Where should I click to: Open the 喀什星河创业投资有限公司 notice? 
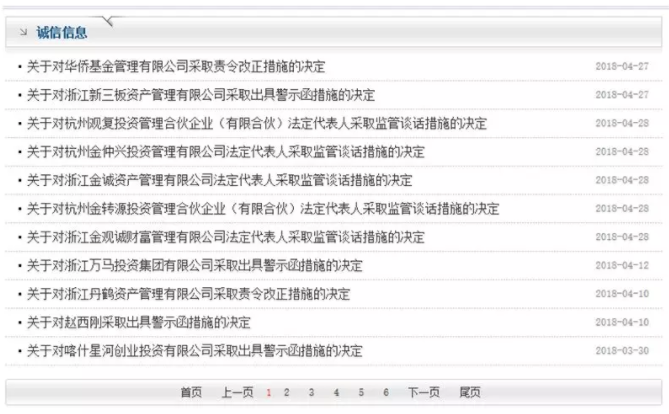194,352
